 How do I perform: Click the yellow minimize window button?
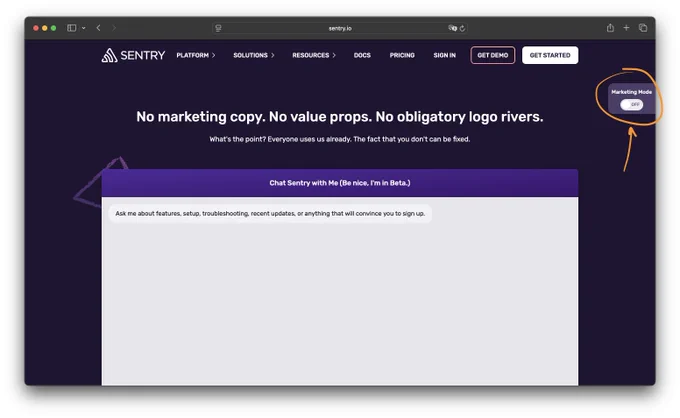click(45, 28)
